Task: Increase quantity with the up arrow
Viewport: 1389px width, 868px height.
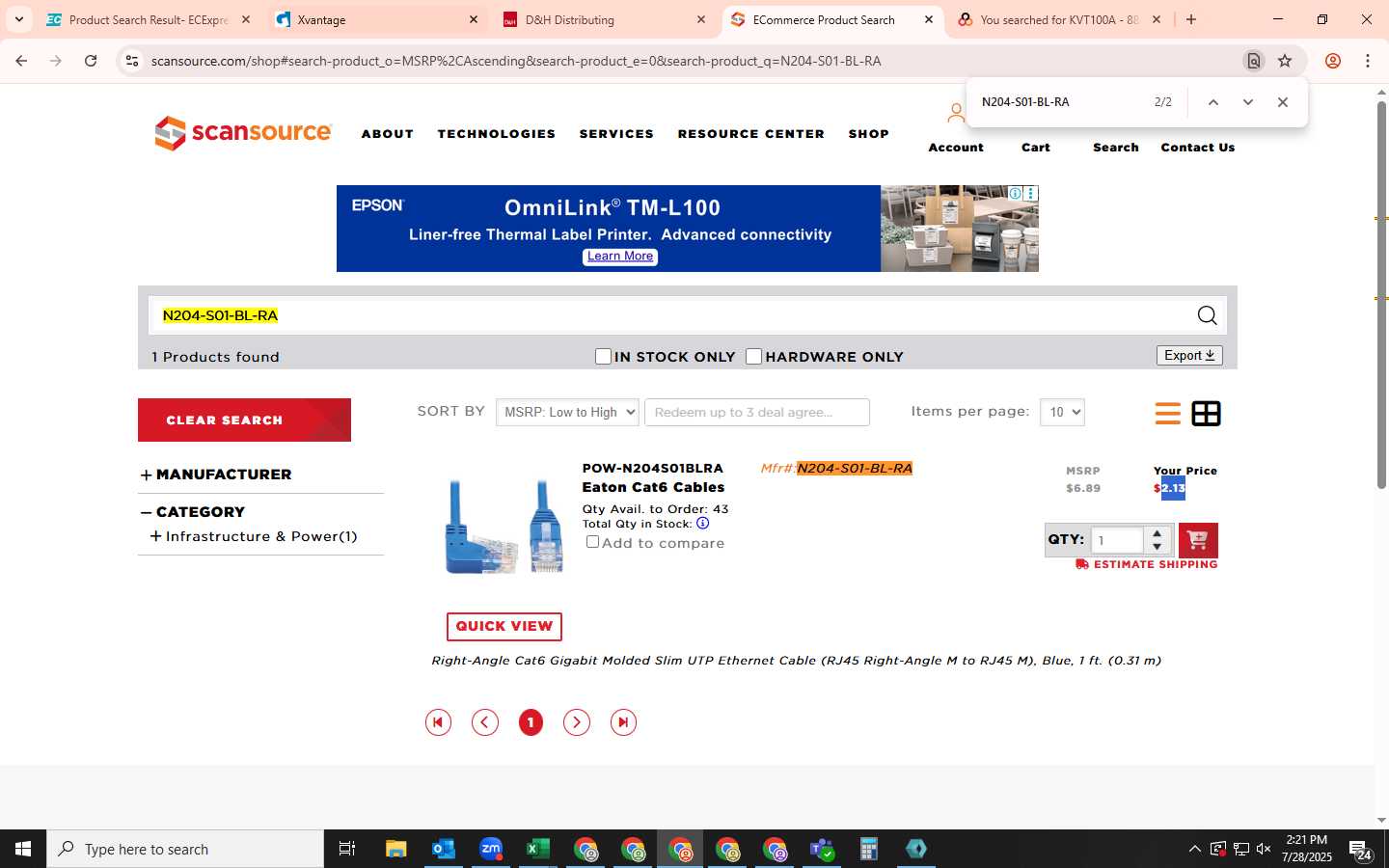Action: (1157, 533)
